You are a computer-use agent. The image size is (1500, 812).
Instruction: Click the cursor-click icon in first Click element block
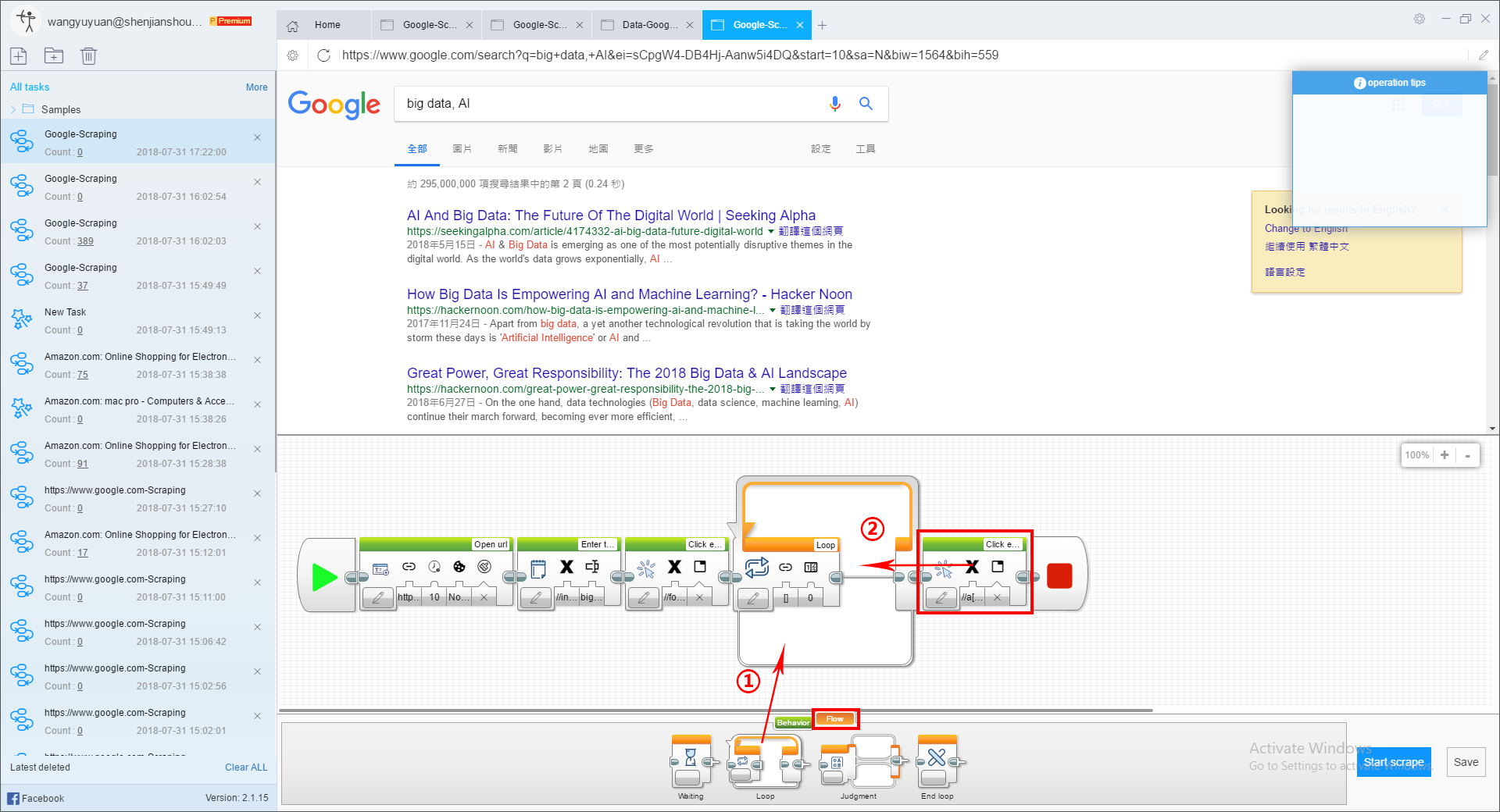[x=646, y=568]
